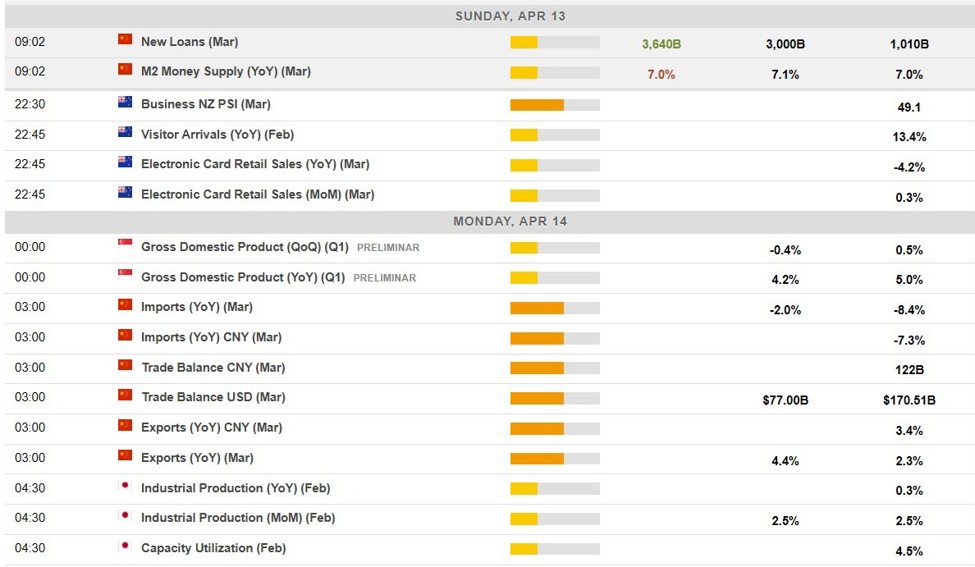Click the Monday, Apr 14 date header
Screen dimensions: 975x567
coord(510,221)
